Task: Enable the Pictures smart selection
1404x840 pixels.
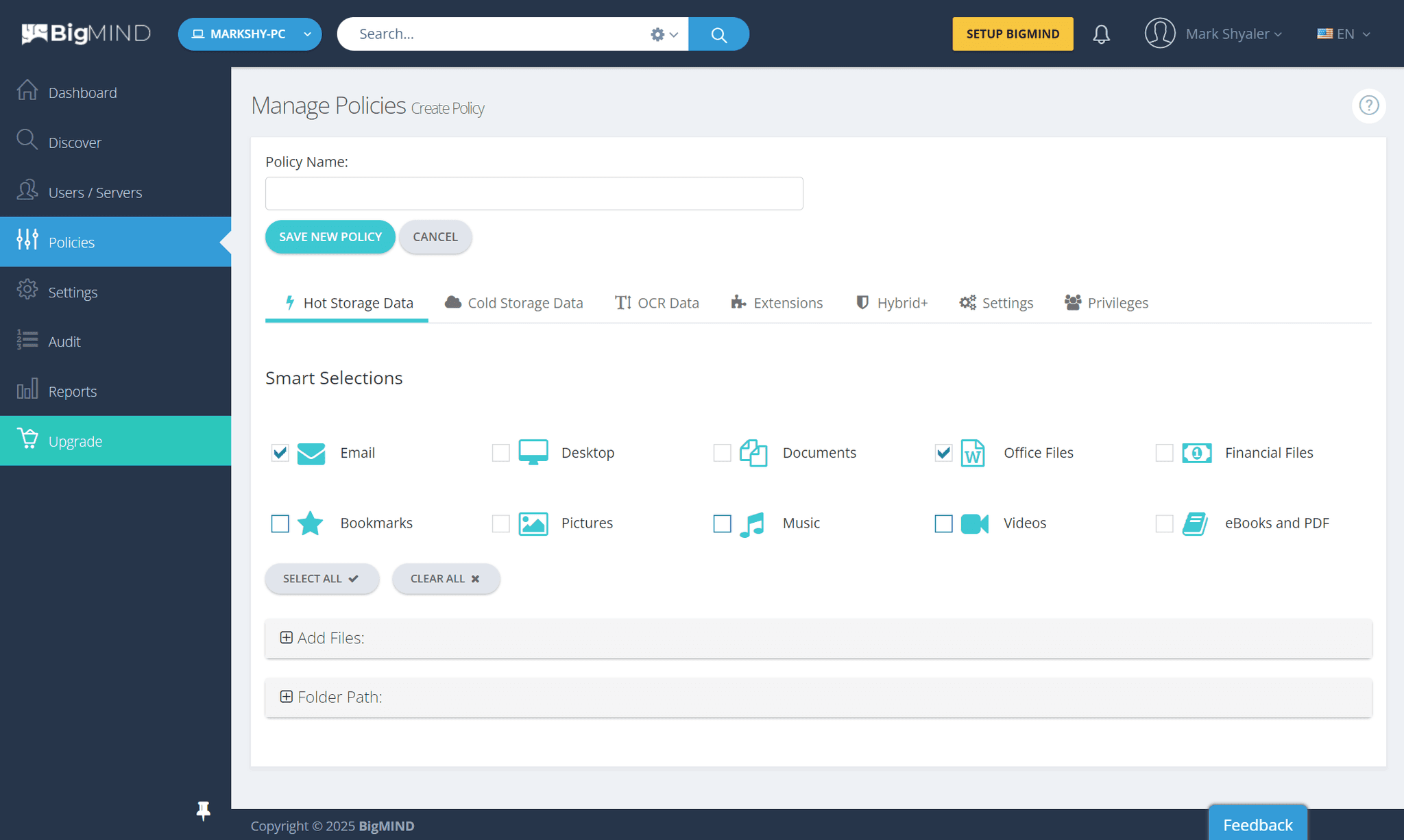Action: click(501, 523)
